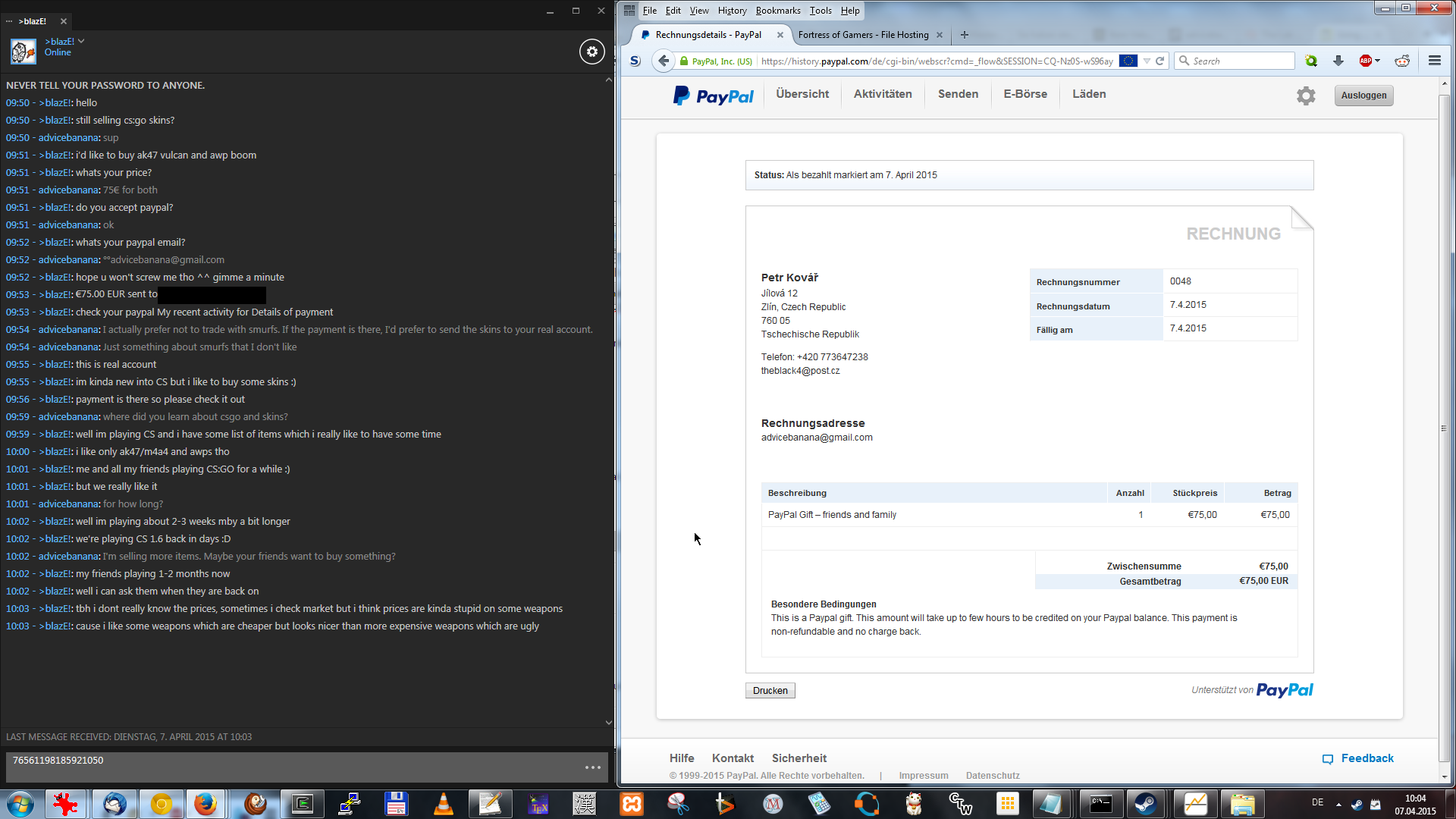Open Steam chat settings gear

pyautogui.click(x=592, y=52)
